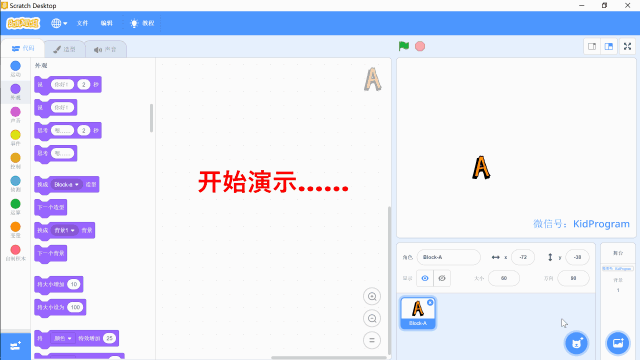Select the yellow Events category circle
This screenshot has height=360, width=640.
(x=16, y=135)
